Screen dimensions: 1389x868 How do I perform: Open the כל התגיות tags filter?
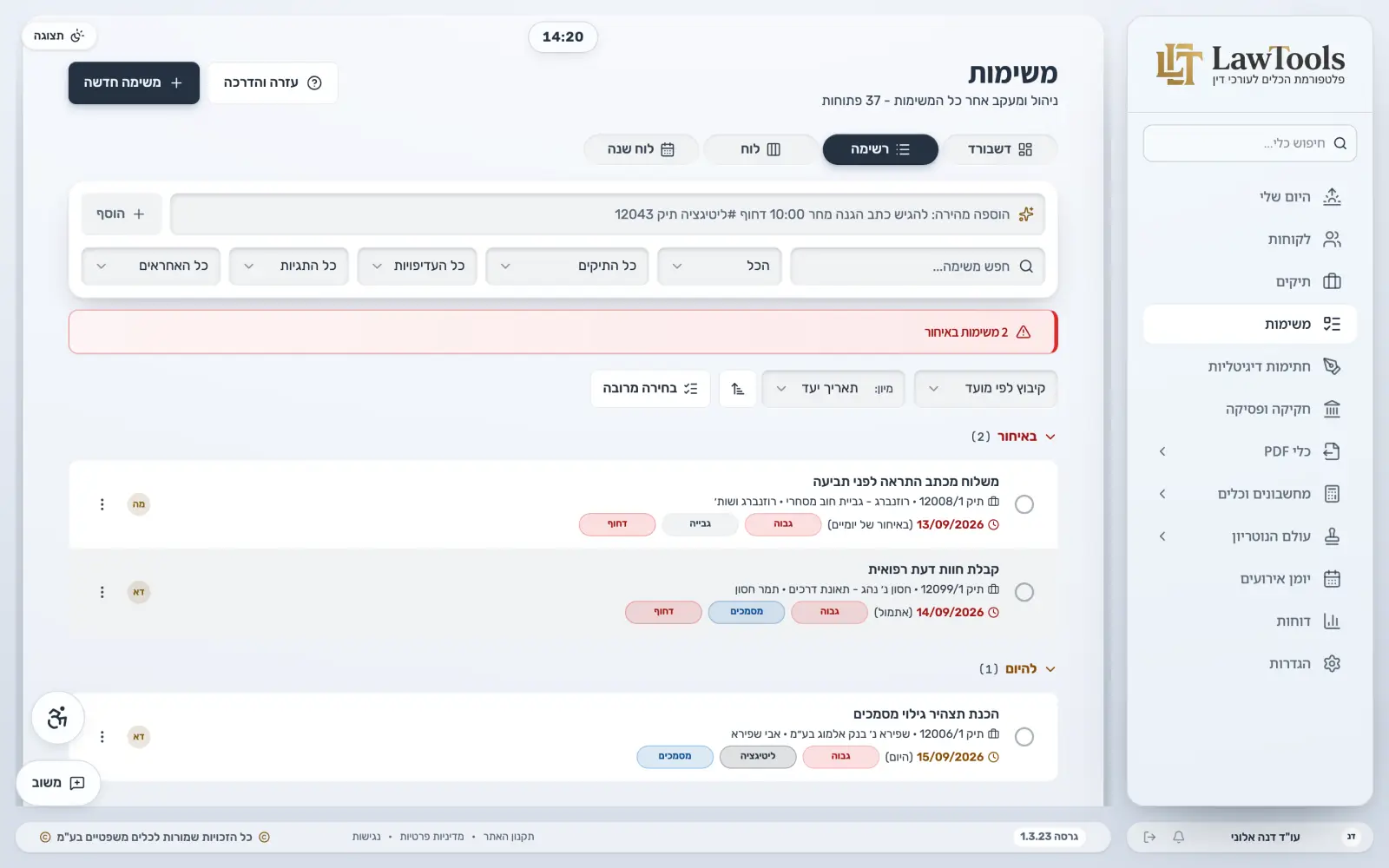point(289,266)
